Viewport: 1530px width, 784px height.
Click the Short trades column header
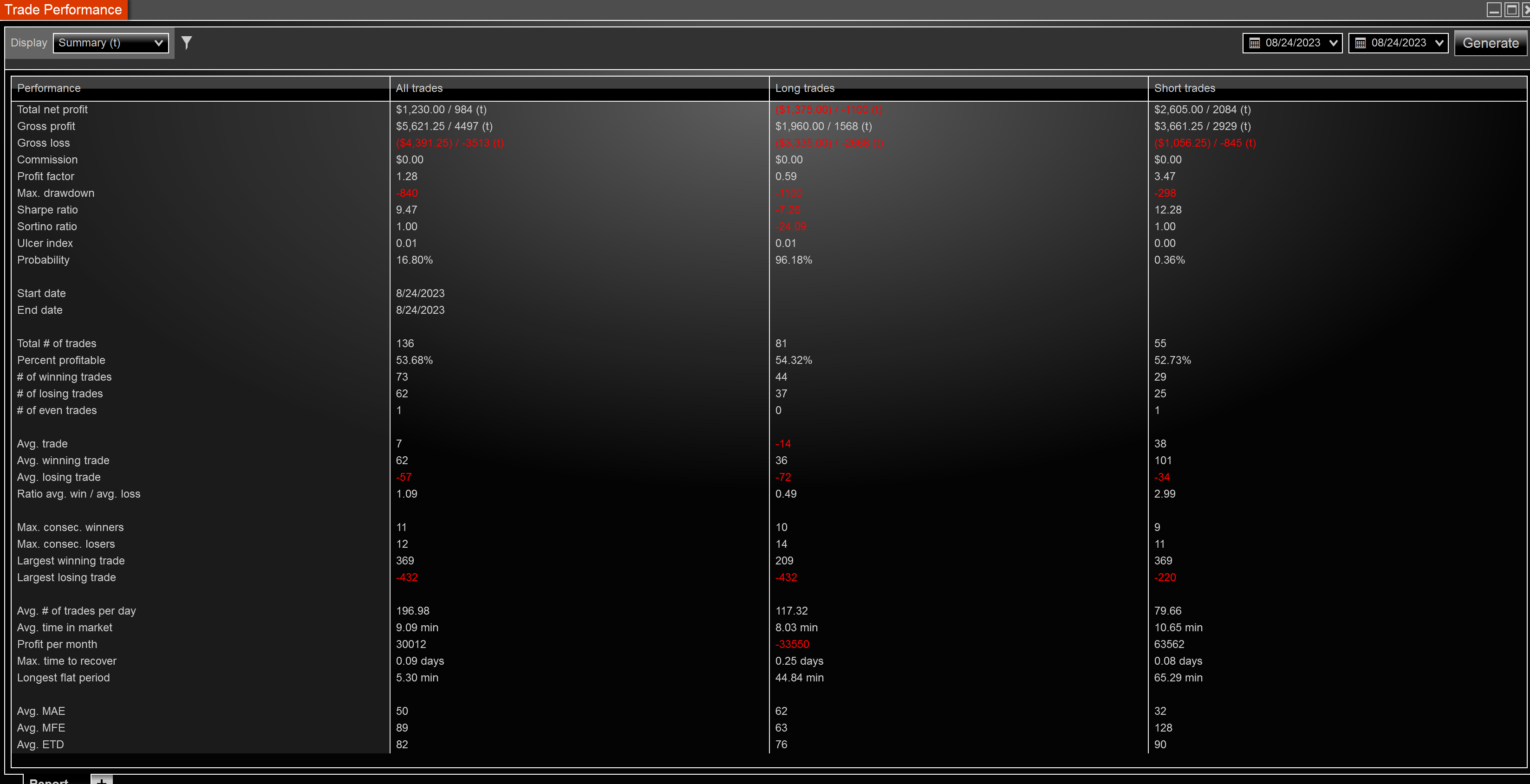[1337, 88]
